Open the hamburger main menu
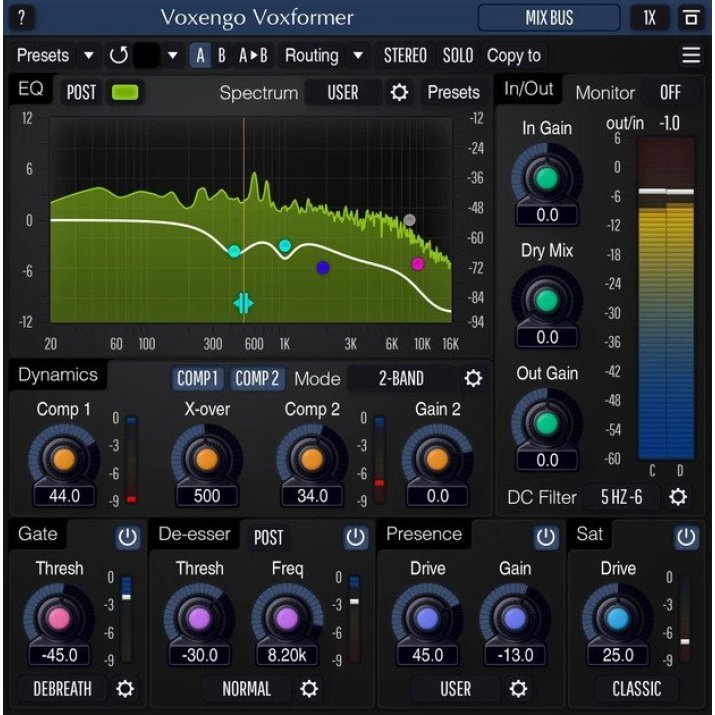The image size is (715, 715). point(691,55)
